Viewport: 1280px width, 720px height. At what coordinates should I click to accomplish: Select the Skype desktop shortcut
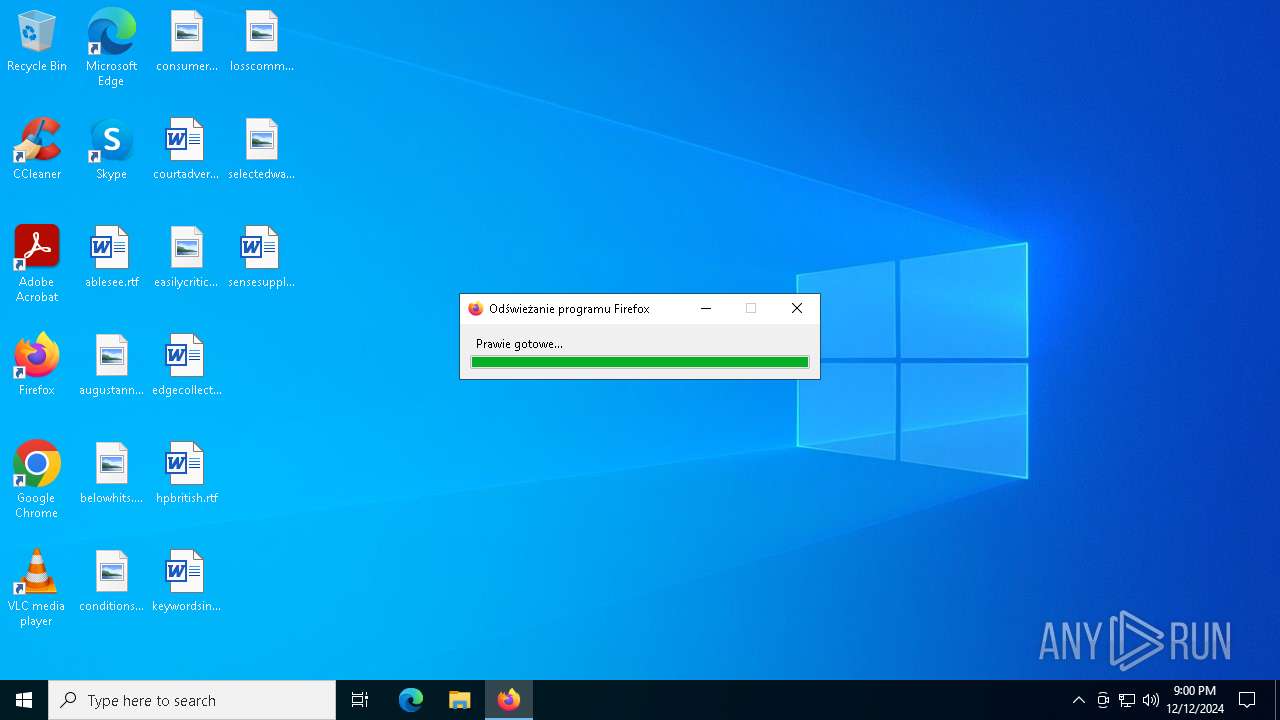click(x=111, y=149)
